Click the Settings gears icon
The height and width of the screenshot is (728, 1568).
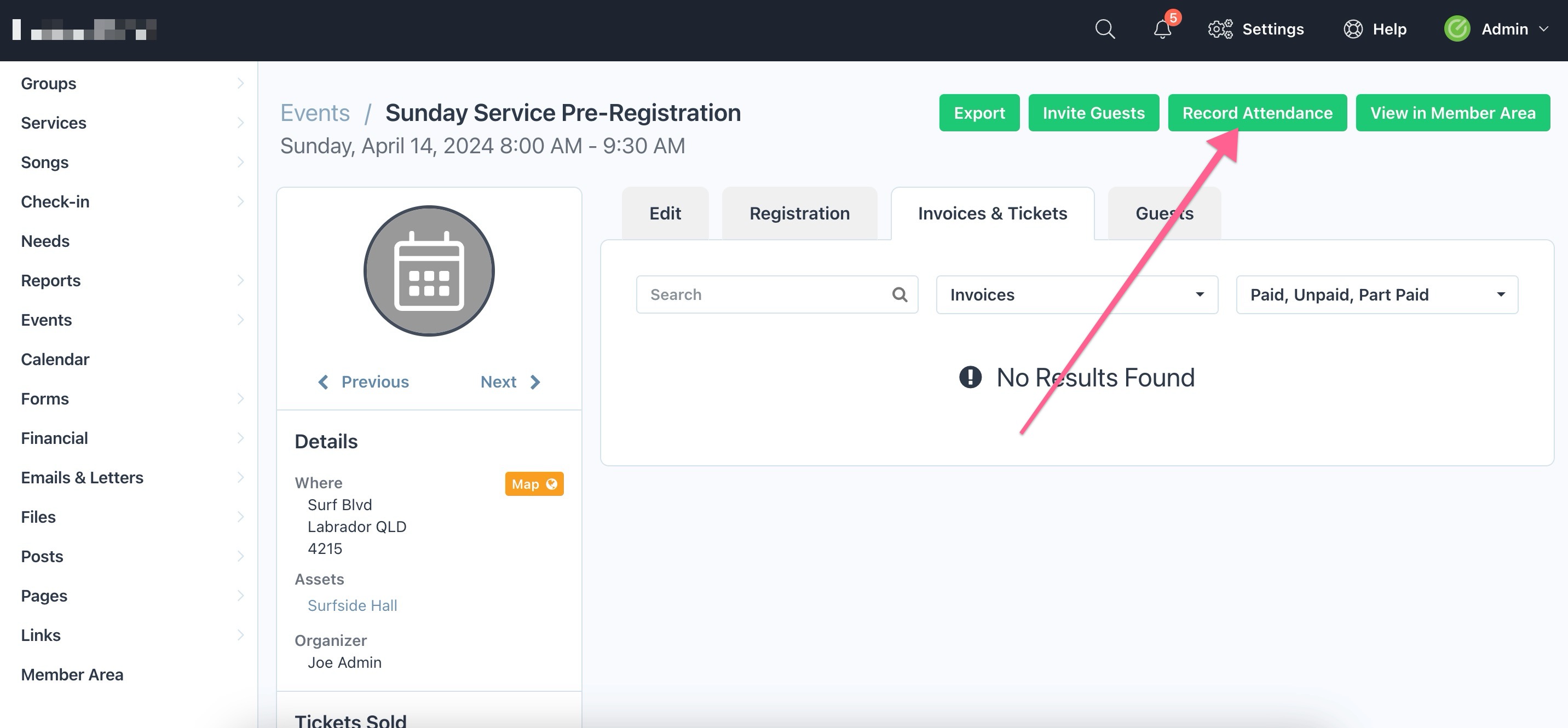(1220, 28)
